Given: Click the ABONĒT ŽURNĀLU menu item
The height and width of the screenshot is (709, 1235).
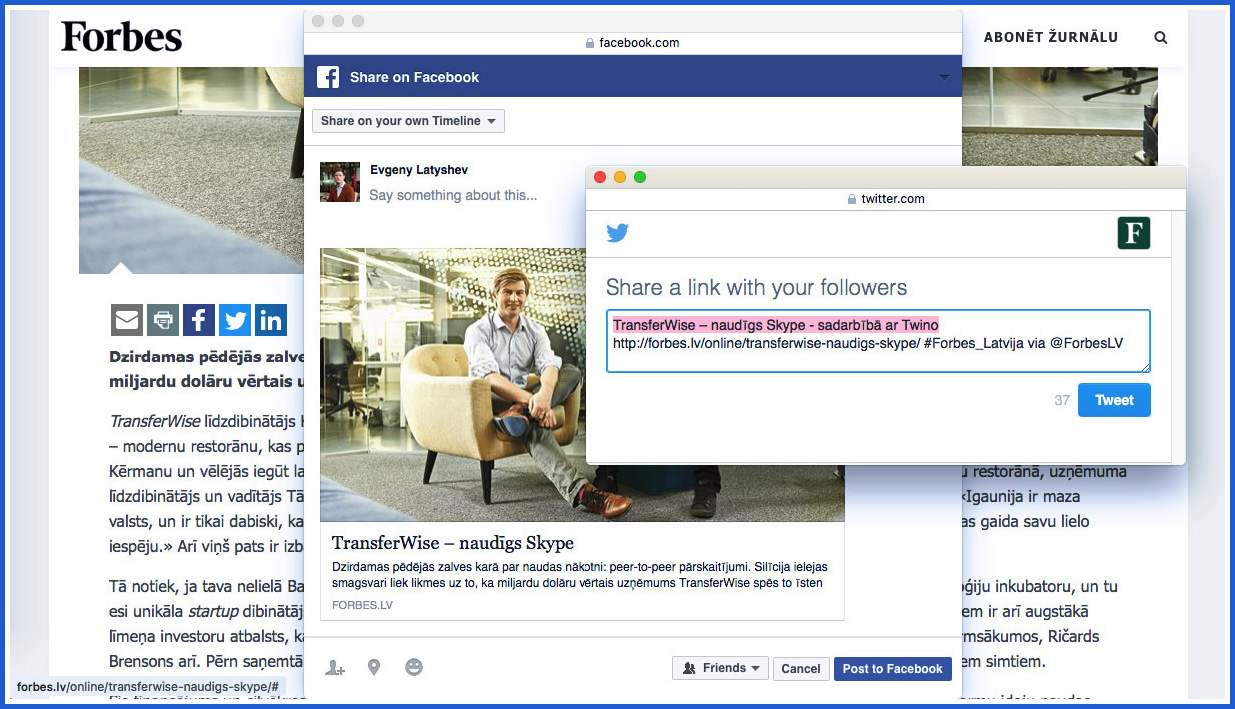Looking at the screenshot, I should coord(1051,37).
